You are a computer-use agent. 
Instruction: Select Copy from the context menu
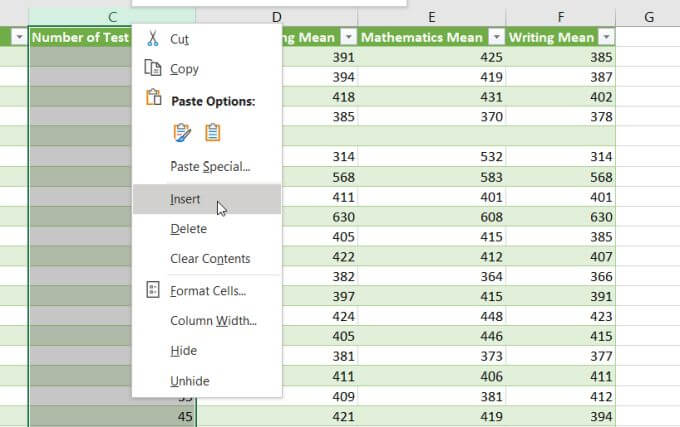[x=207, y=69]
